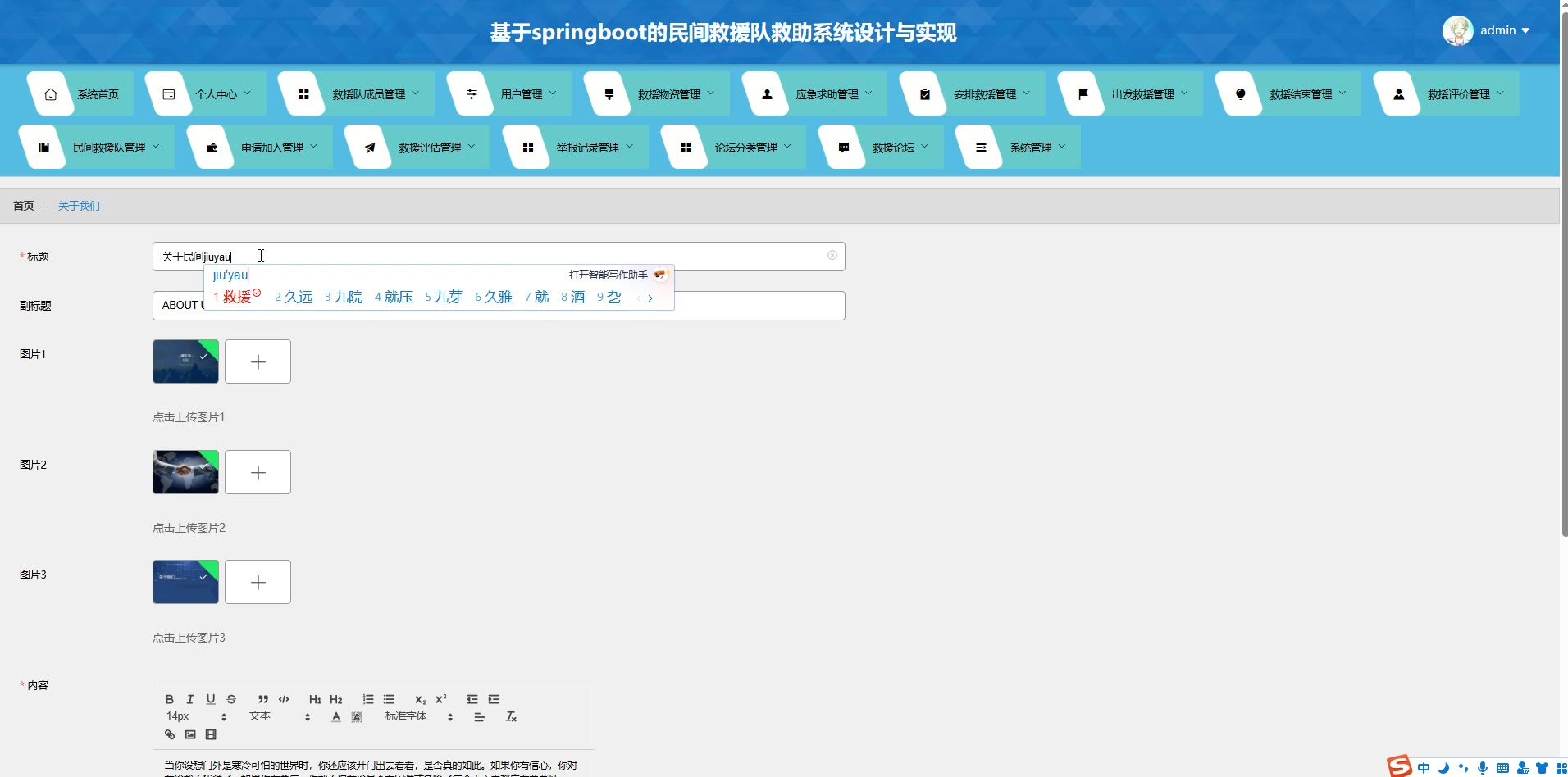Open the Sogou toolbox grid icon
Viewport: 1568px width, 777px height.
coord(1561,768)
